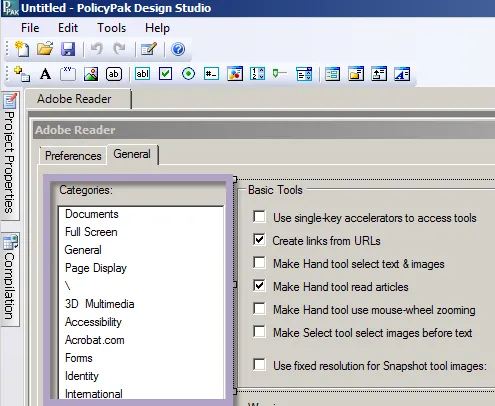Enable fixed resolution for Snapshot tool images

(x=259, y=365)
